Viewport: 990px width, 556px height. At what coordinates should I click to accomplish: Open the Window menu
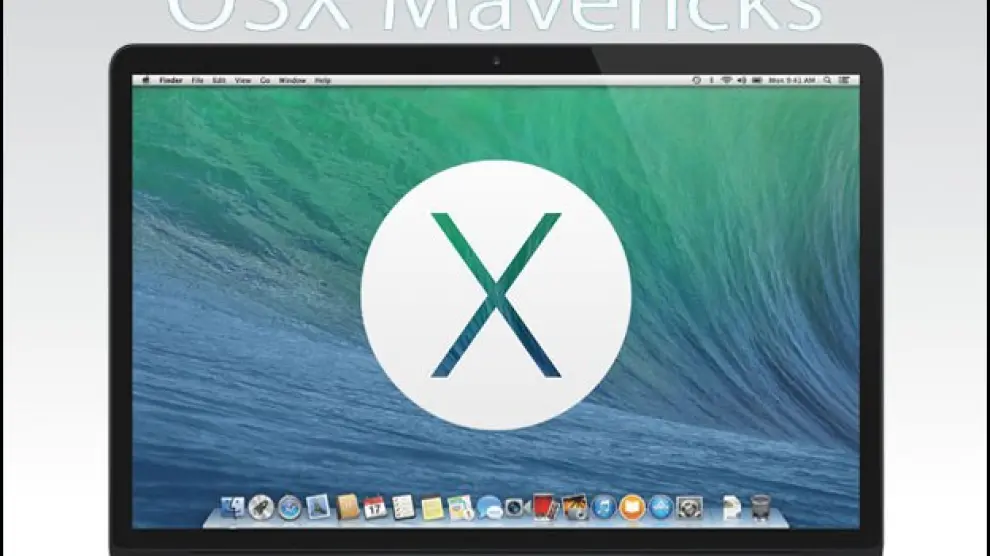tap(292, 80)
